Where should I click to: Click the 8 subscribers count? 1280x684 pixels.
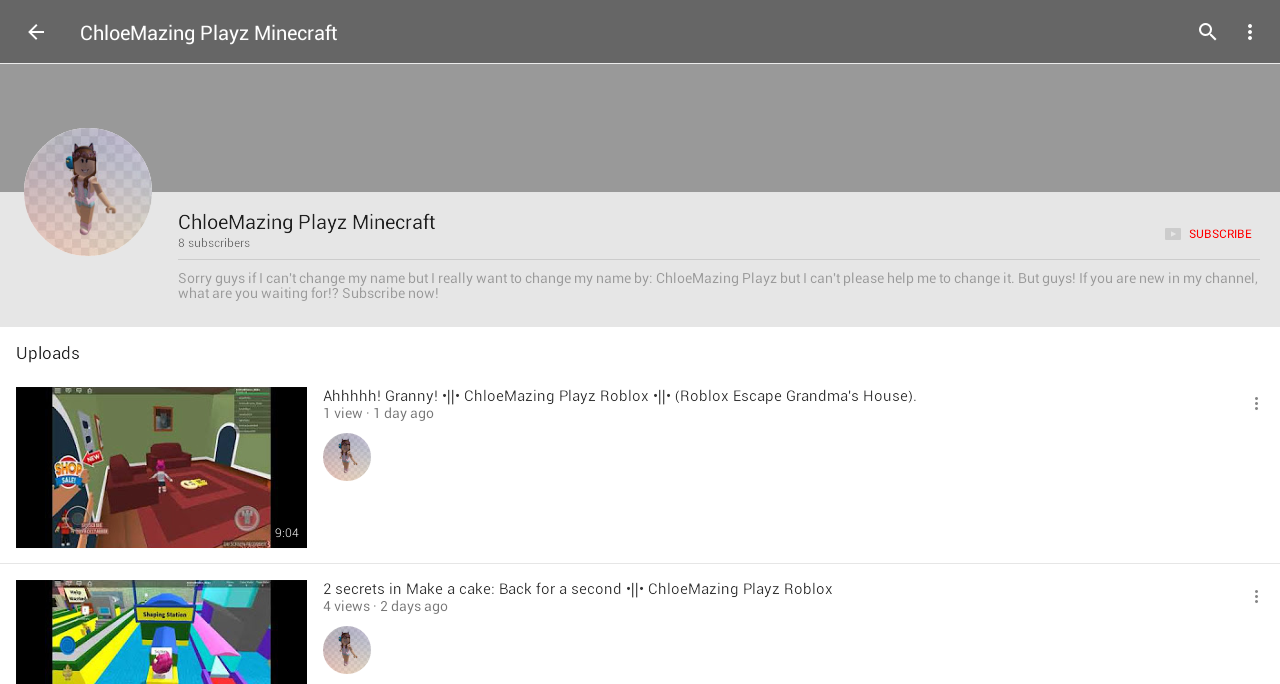(x=214, y=243)
